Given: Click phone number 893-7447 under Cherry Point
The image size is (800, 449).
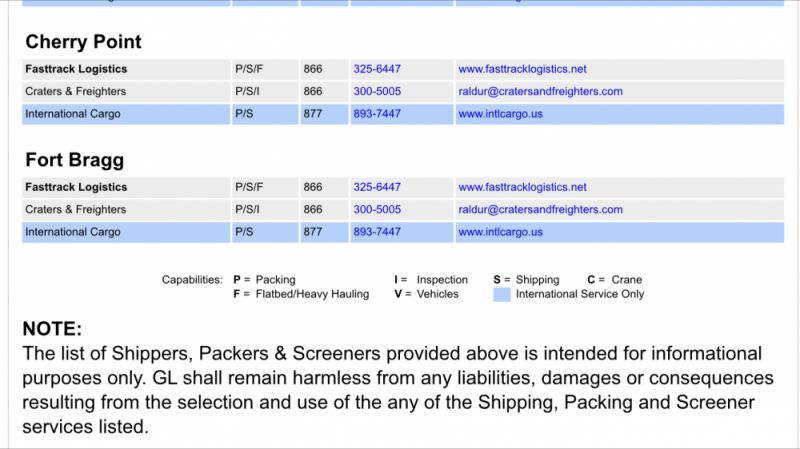Looking at the screenshot, I should tap(377, 114).
